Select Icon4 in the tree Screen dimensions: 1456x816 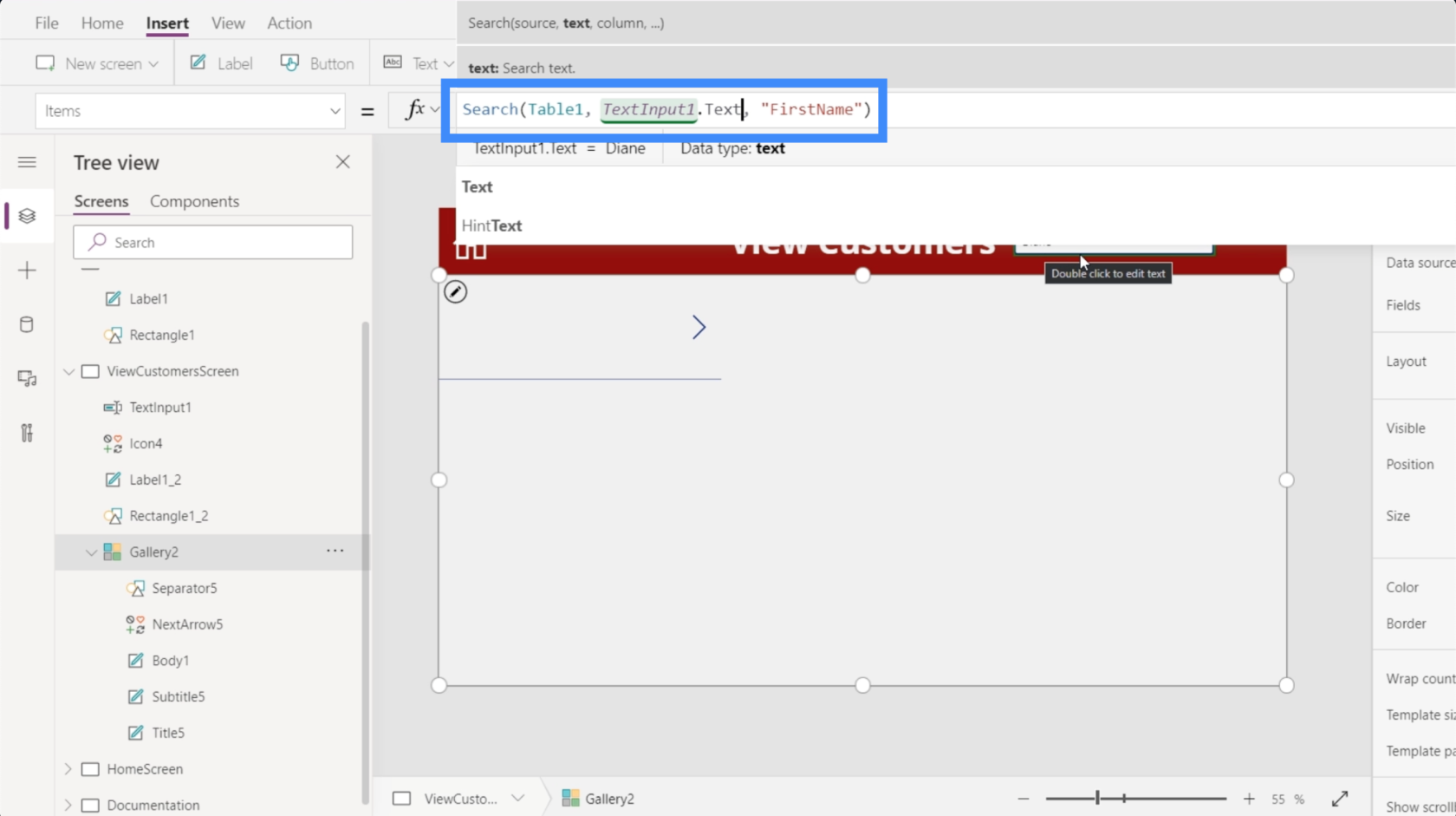[x=146, y=443]
